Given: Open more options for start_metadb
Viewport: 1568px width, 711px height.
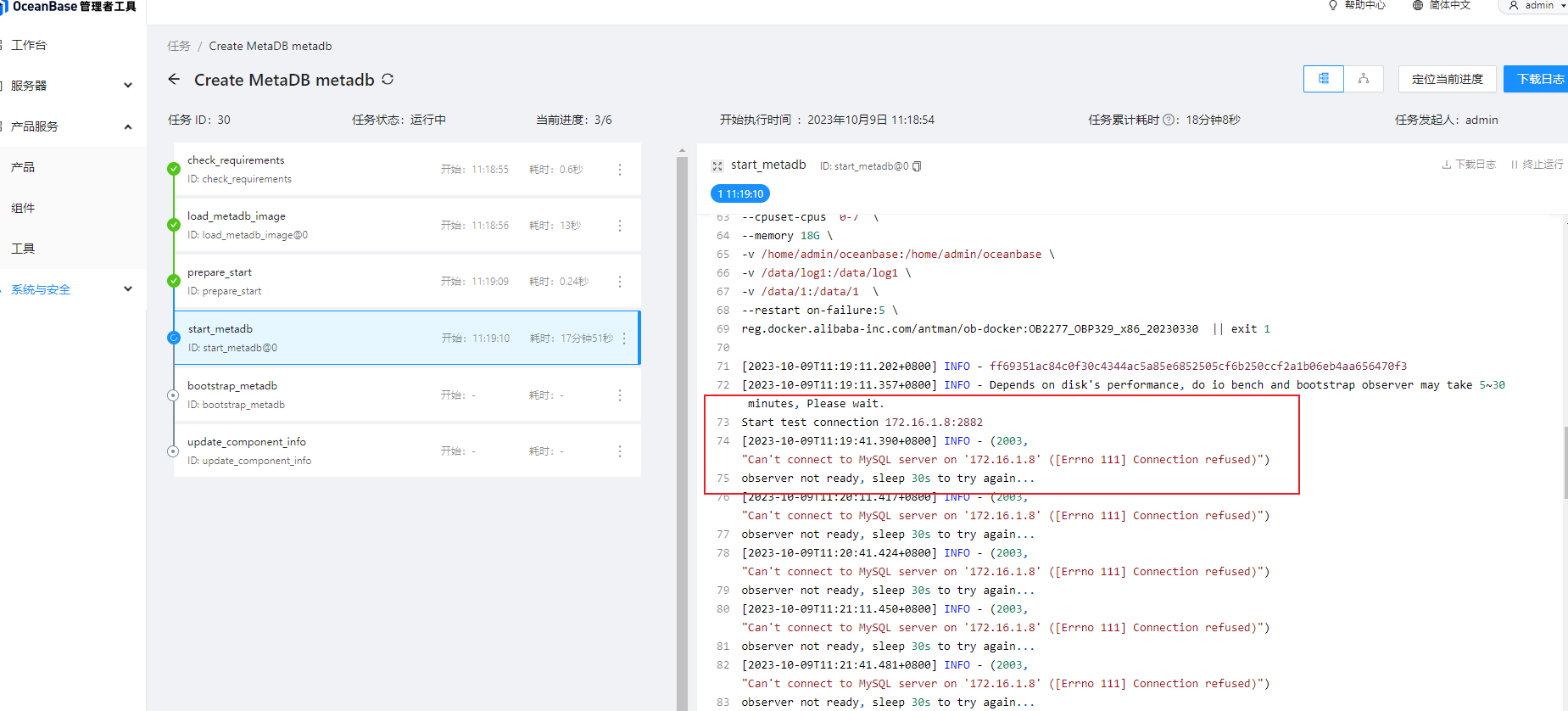Looking at the screenshot, I should point(625,339).
